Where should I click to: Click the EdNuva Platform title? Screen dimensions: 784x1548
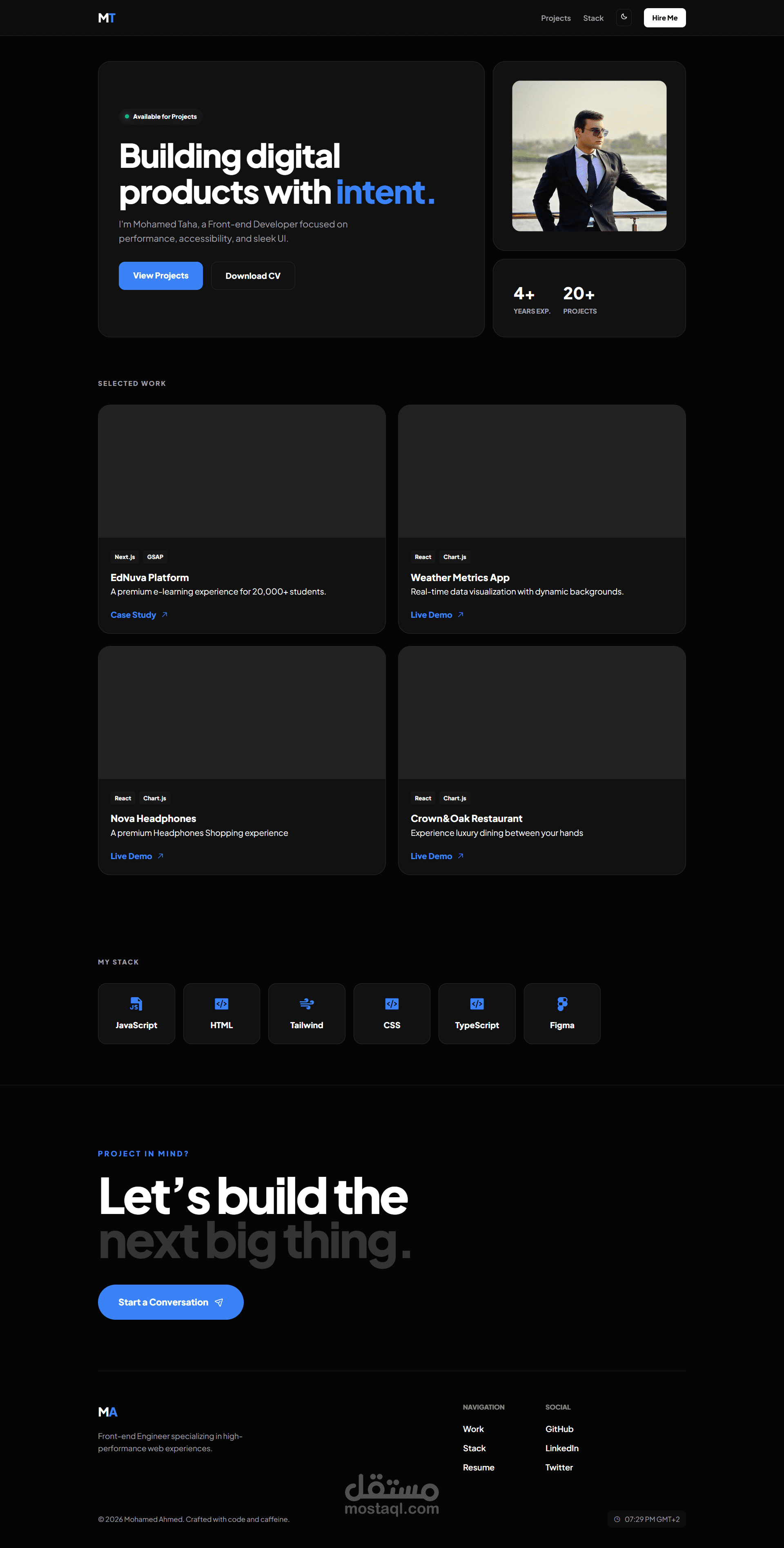149,577
